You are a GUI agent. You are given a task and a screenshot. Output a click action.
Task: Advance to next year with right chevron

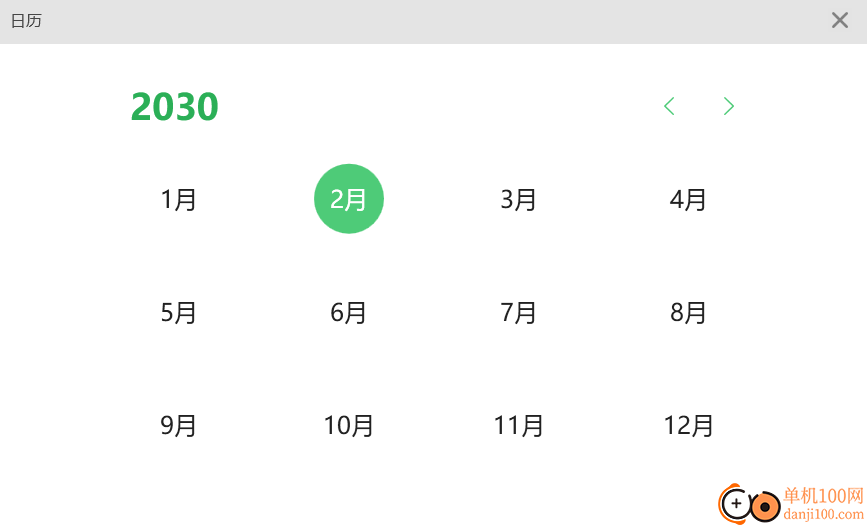coord(729,106)
